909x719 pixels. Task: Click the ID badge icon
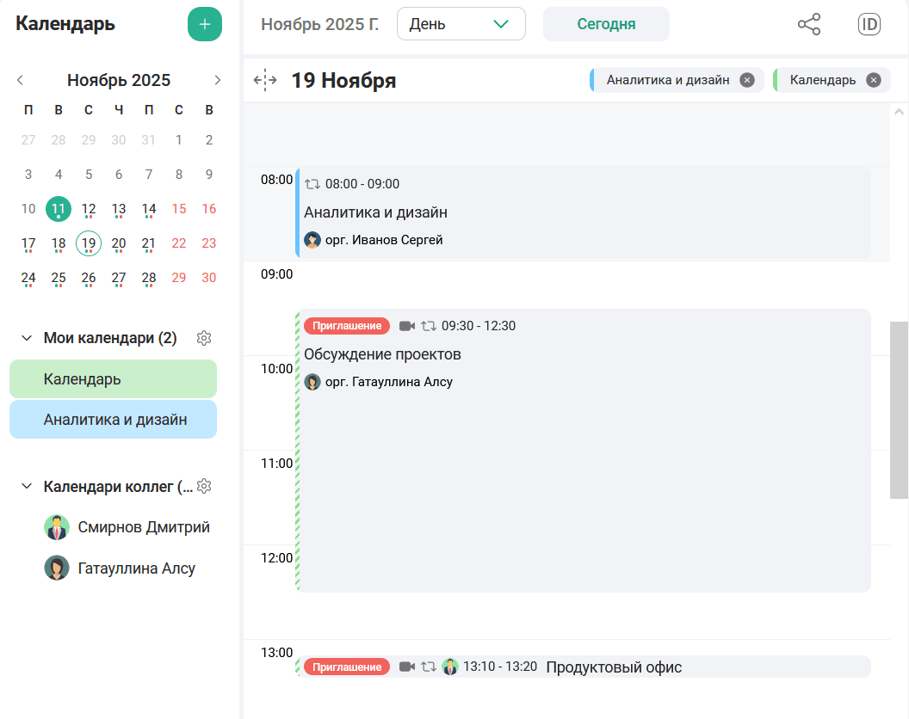tap(869, 25)
